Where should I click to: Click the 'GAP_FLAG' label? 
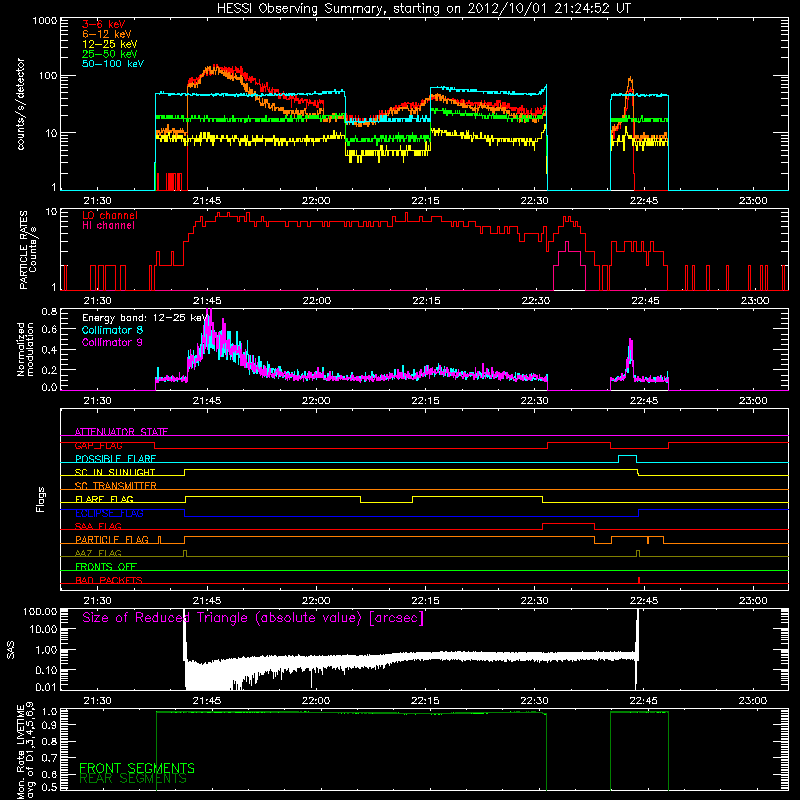[98, 445]
